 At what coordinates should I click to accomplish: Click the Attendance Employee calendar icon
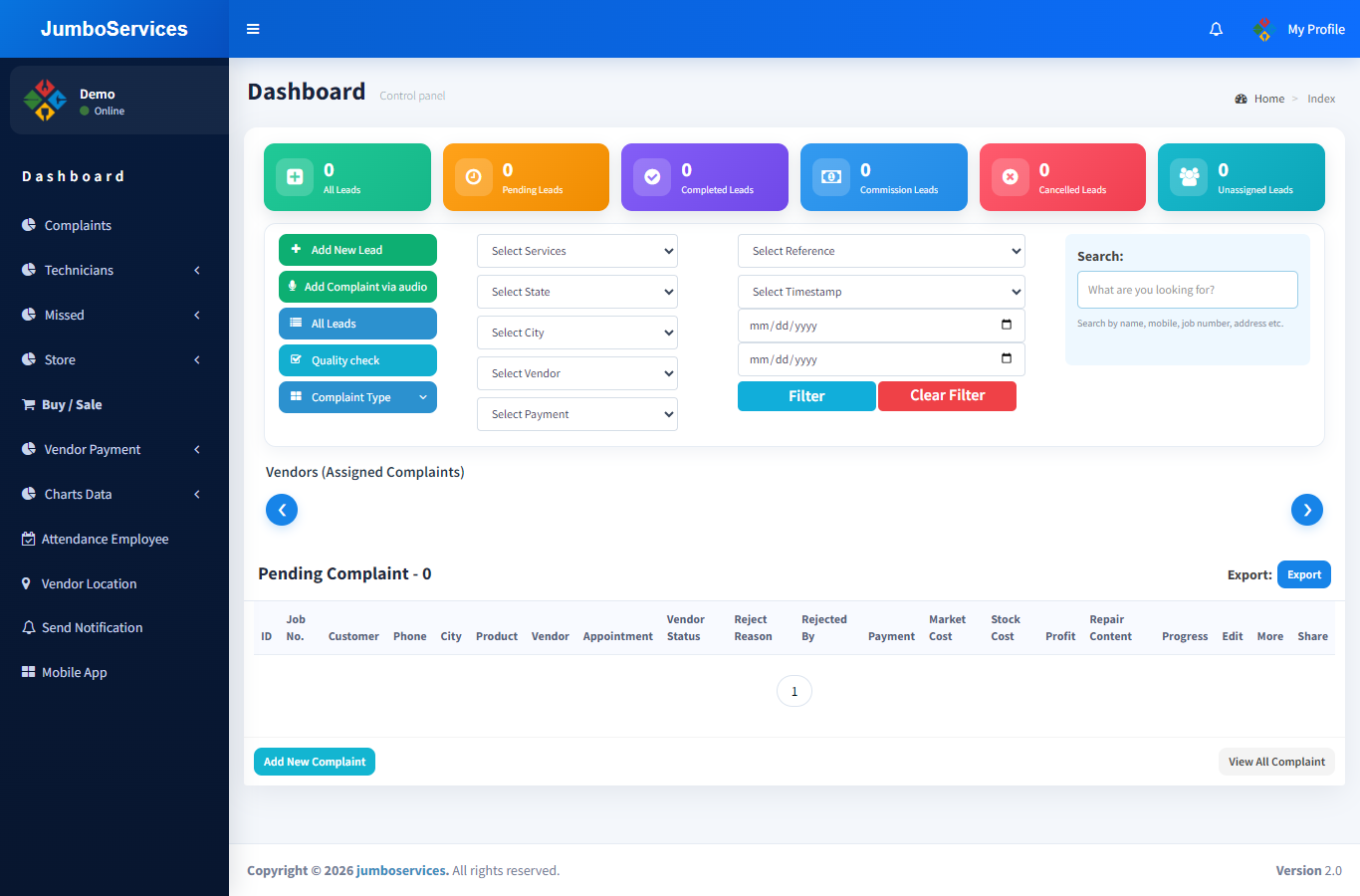(x=29, y=539)
